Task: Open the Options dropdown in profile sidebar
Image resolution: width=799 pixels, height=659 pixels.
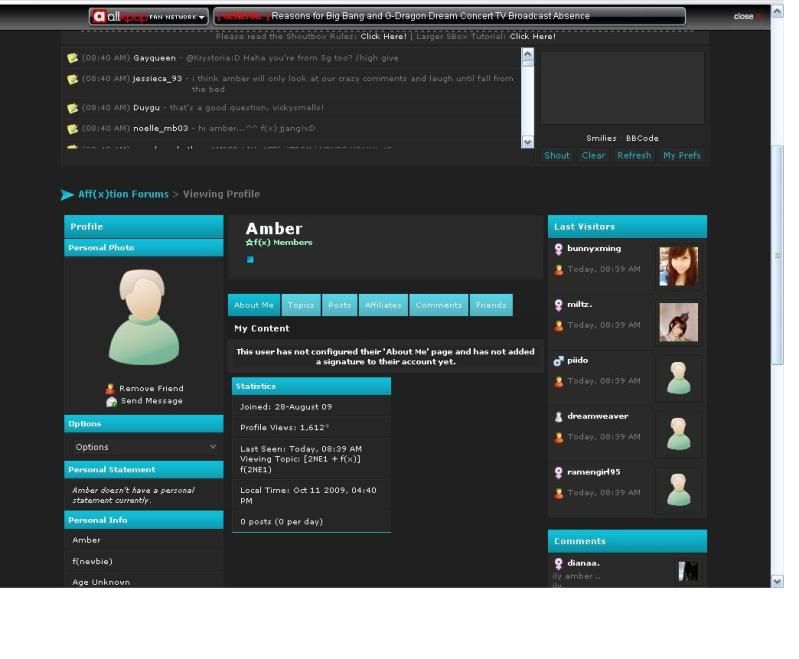Action: (x=144, y=447)
